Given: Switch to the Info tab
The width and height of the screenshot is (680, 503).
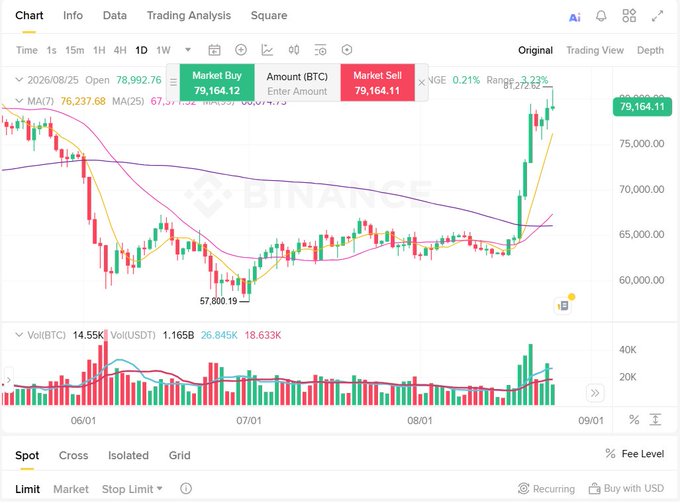Looking at the screenshot, I should (73, 15).
